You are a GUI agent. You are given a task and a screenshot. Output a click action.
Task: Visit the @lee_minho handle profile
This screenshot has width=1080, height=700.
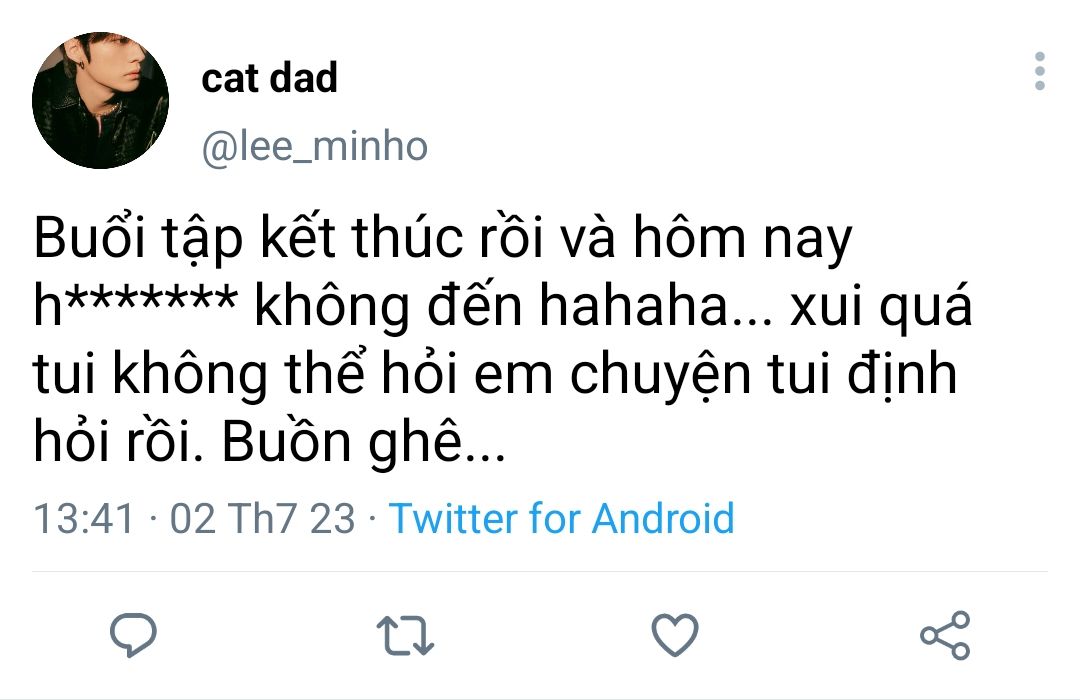coord(314,147)
